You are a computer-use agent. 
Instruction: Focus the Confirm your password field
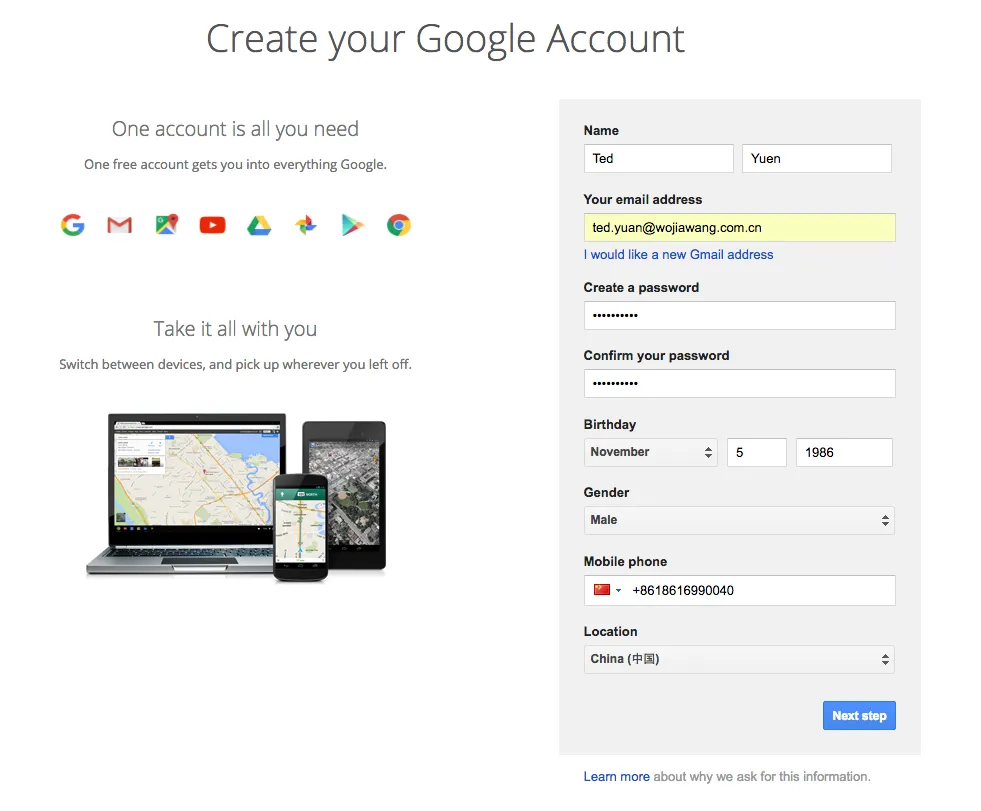[x=740, y=383]
